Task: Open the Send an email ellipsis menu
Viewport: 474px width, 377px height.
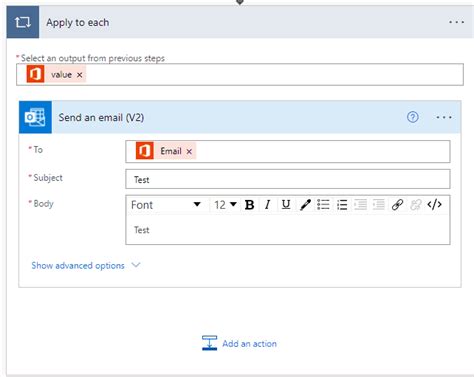Action: tap(444, 117)
